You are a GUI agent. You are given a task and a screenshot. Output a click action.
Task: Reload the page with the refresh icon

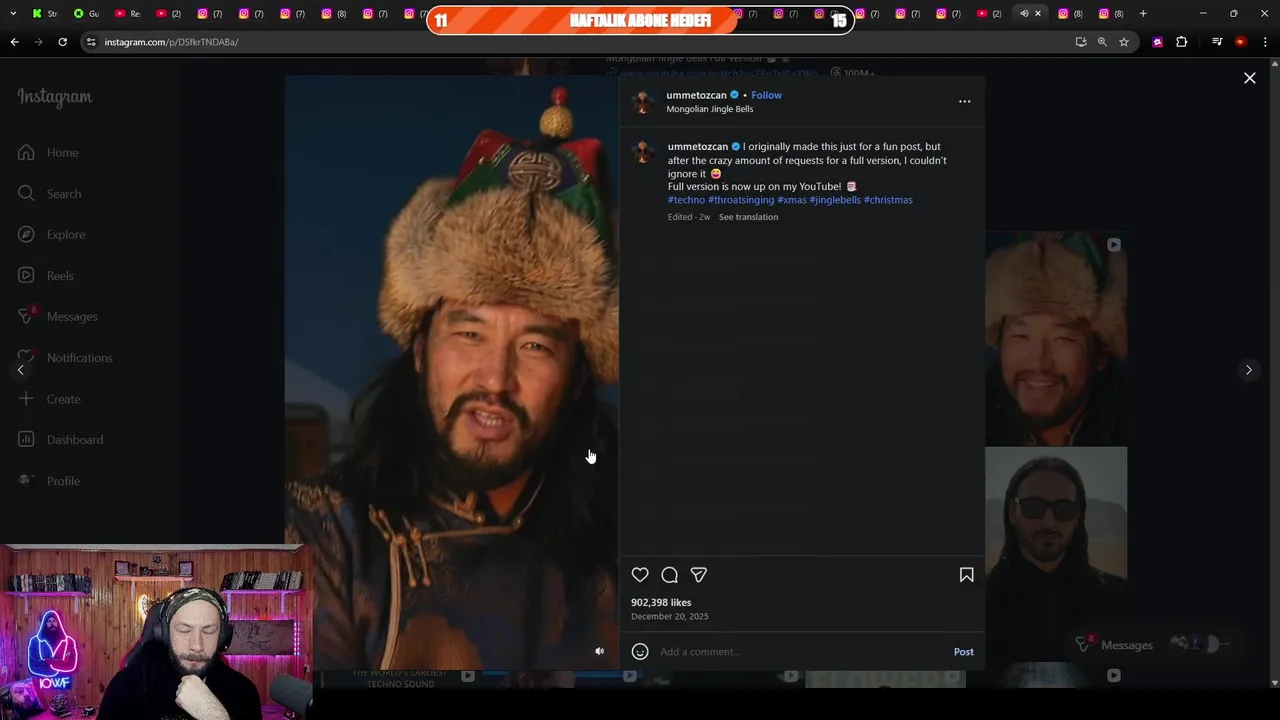(x=62, y=42)
